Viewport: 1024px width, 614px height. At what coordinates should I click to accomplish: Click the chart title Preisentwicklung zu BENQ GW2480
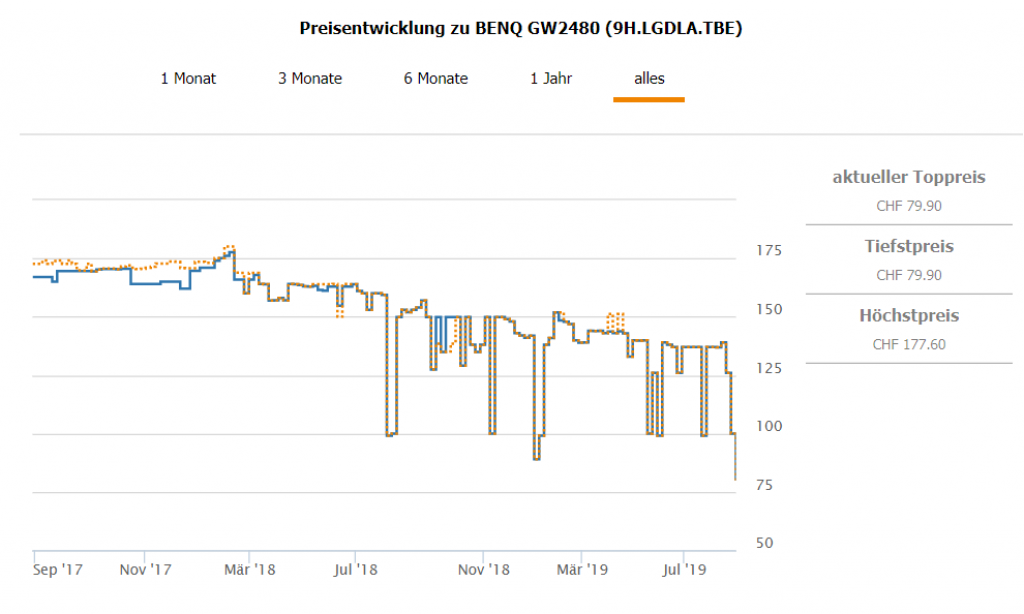521,28
